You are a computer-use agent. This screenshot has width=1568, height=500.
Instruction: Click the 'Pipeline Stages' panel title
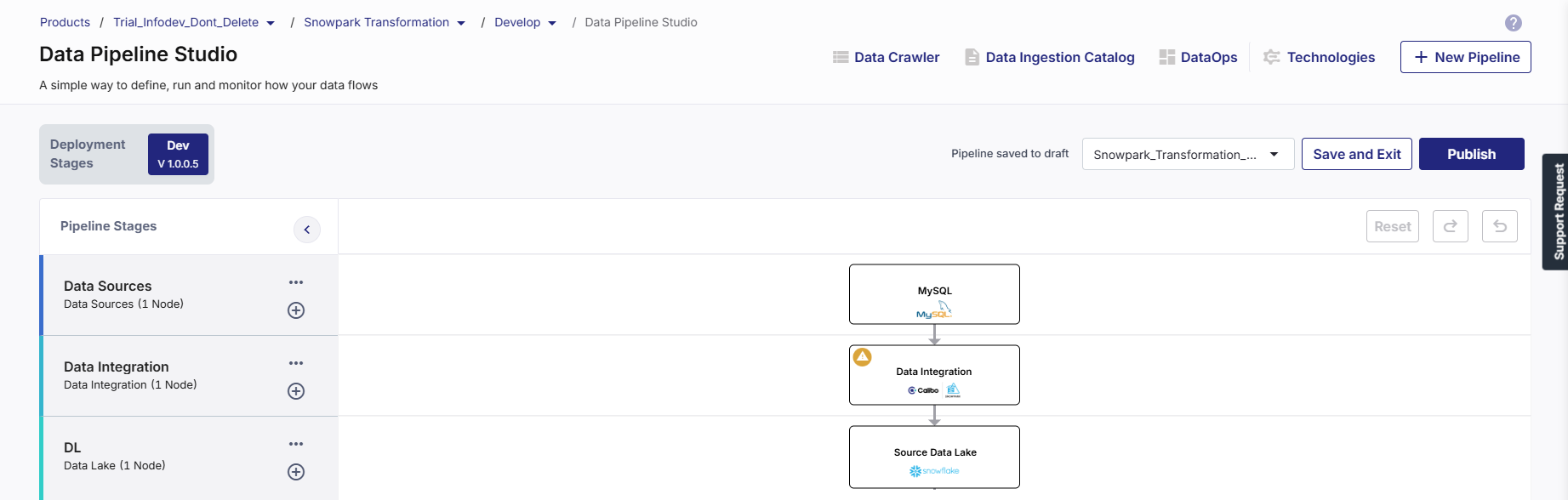click(x=108, y=226)
